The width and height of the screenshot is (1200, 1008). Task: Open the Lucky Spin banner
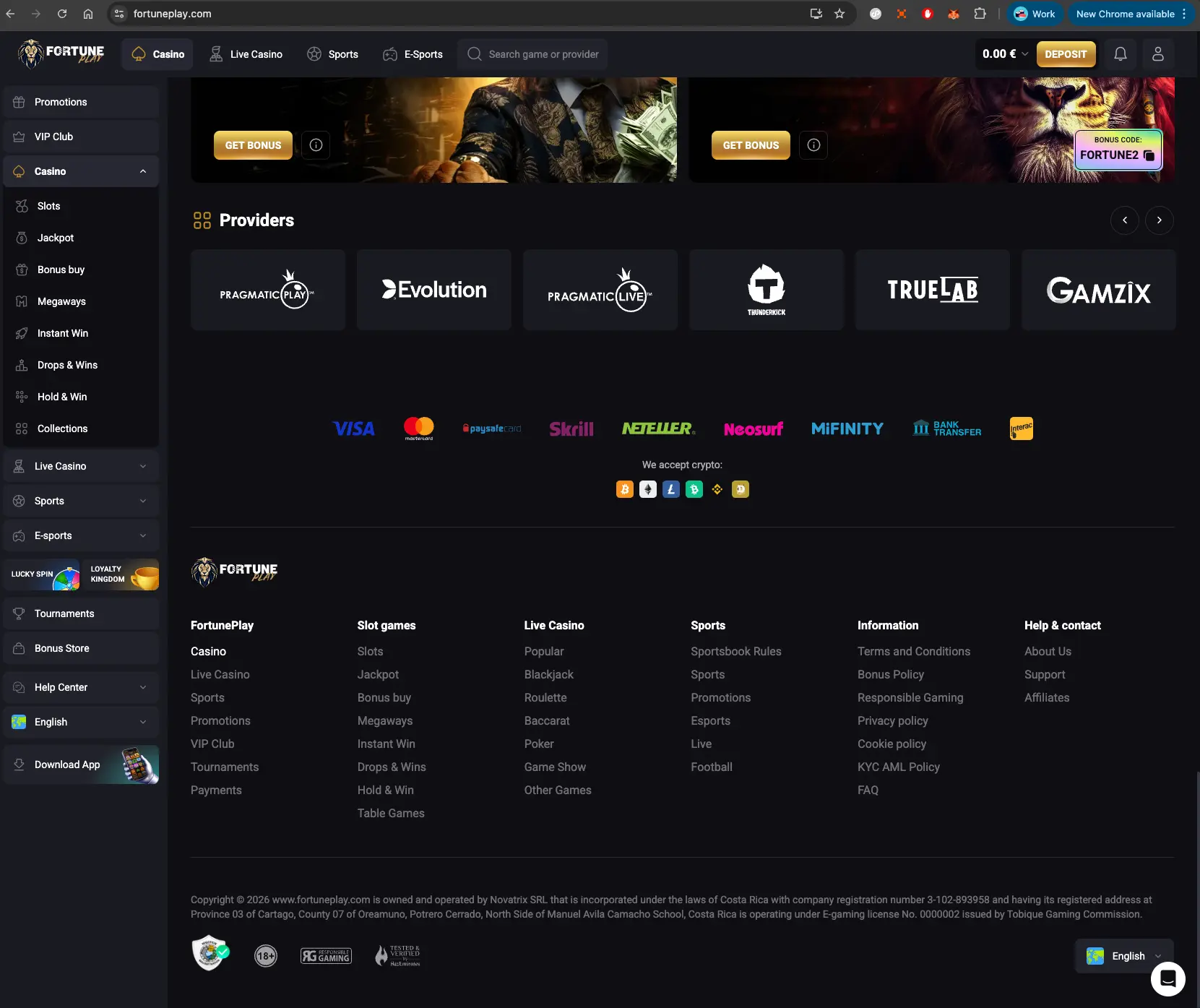(x=41, y=574)
